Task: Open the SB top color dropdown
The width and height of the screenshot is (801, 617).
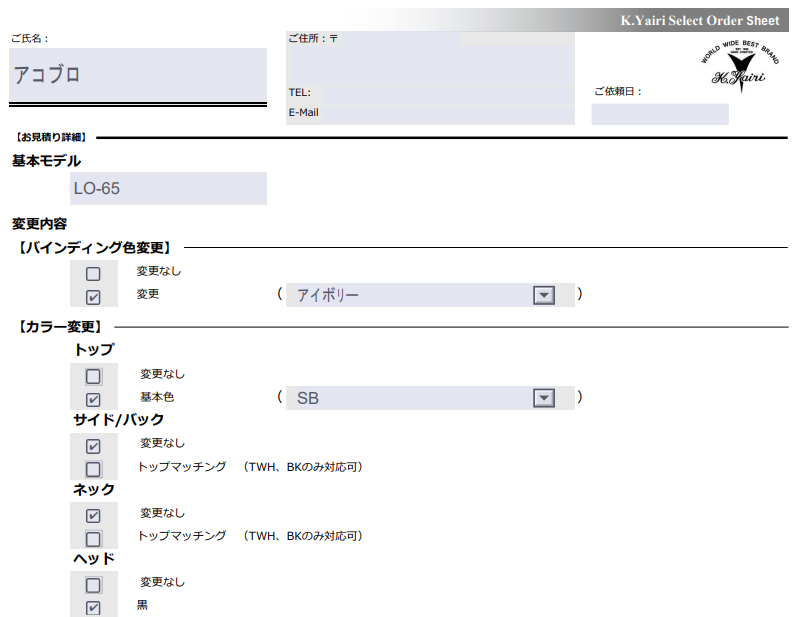Action: point(543,398)
